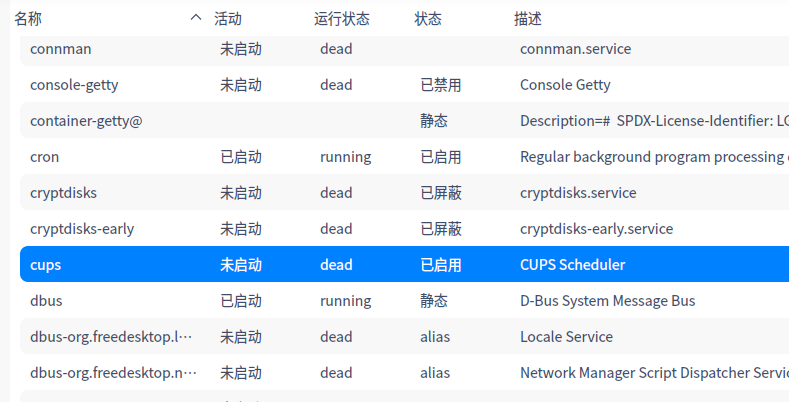Click the 运行状态 column header

pos(341,19)
